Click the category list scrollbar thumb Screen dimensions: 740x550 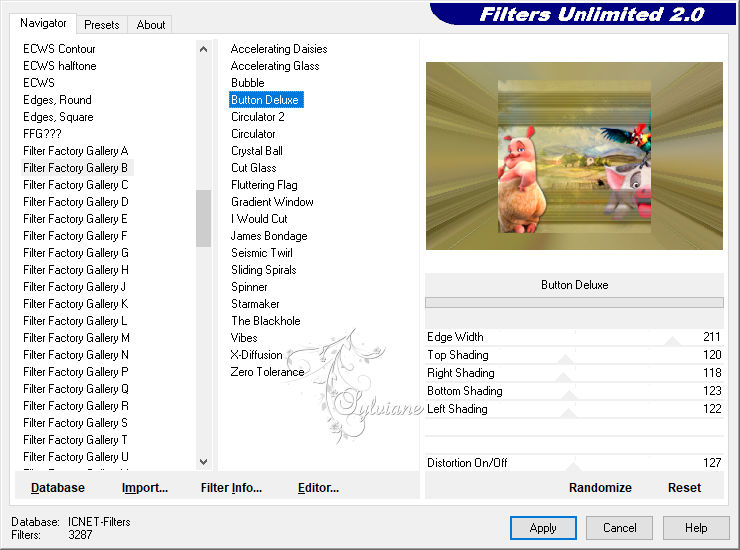pyautogui.click(x=203, y=218)
